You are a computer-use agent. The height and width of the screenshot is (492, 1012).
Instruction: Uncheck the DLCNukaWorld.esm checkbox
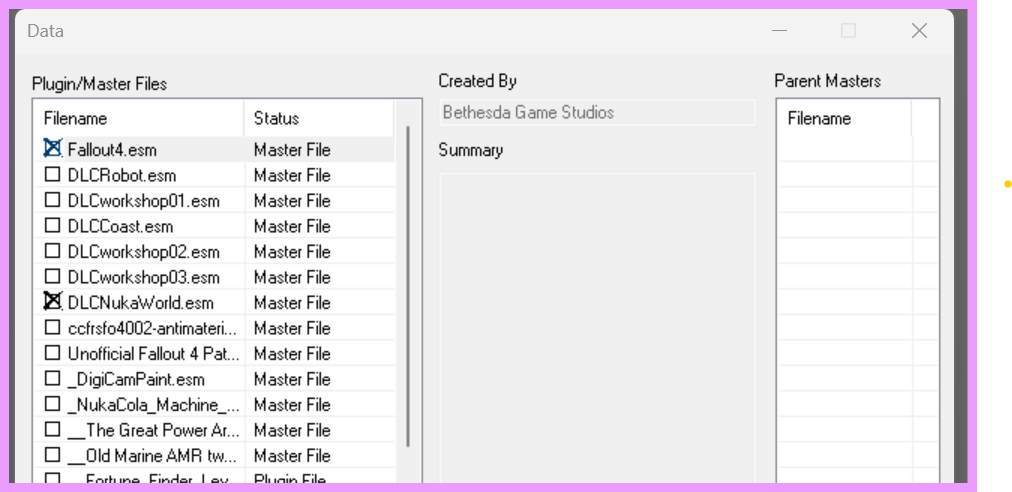coord(52,302)
